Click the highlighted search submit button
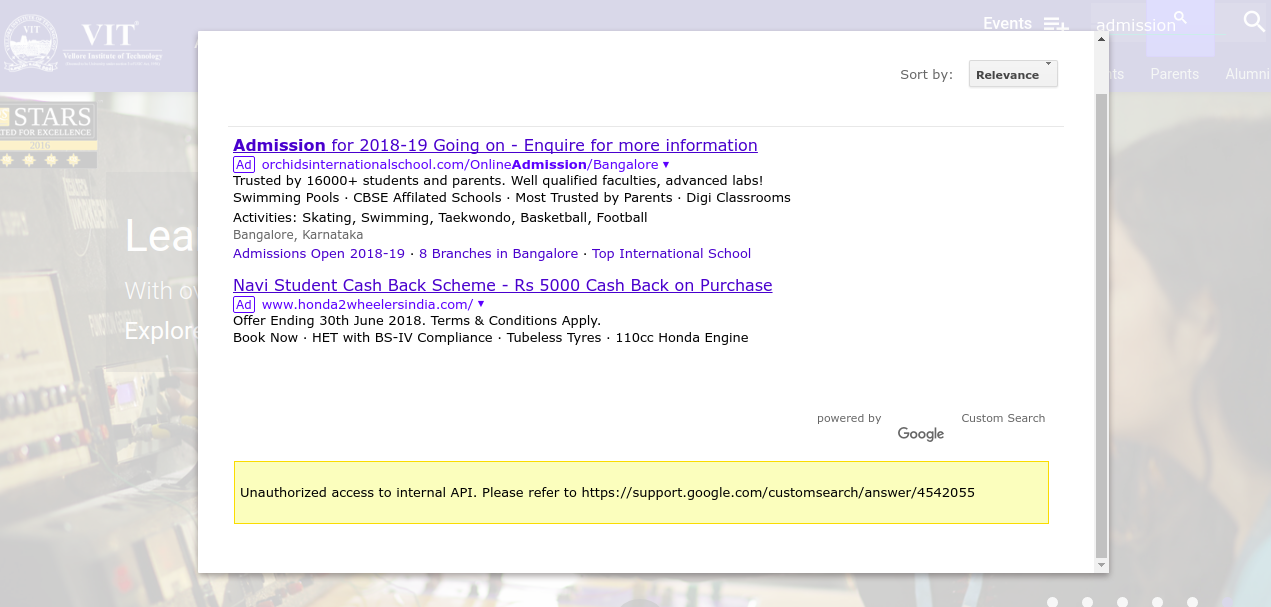This screenshot has width=1271, height=607. tap(1180, 27)
